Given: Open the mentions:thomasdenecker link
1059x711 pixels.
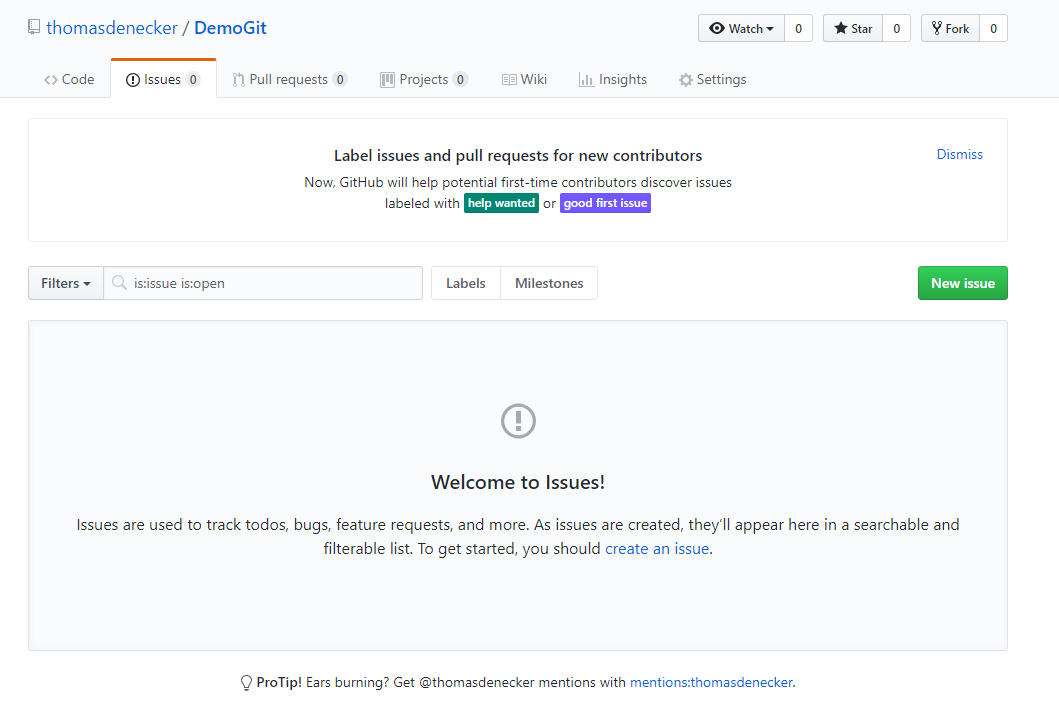Looking at the screenshot, I should [711, 683].
